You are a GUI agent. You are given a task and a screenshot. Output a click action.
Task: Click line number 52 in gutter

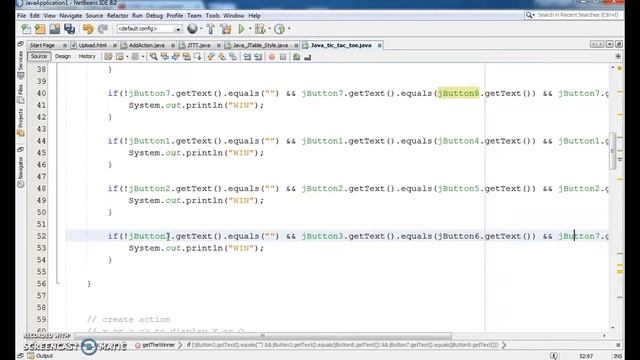point(41,236)
